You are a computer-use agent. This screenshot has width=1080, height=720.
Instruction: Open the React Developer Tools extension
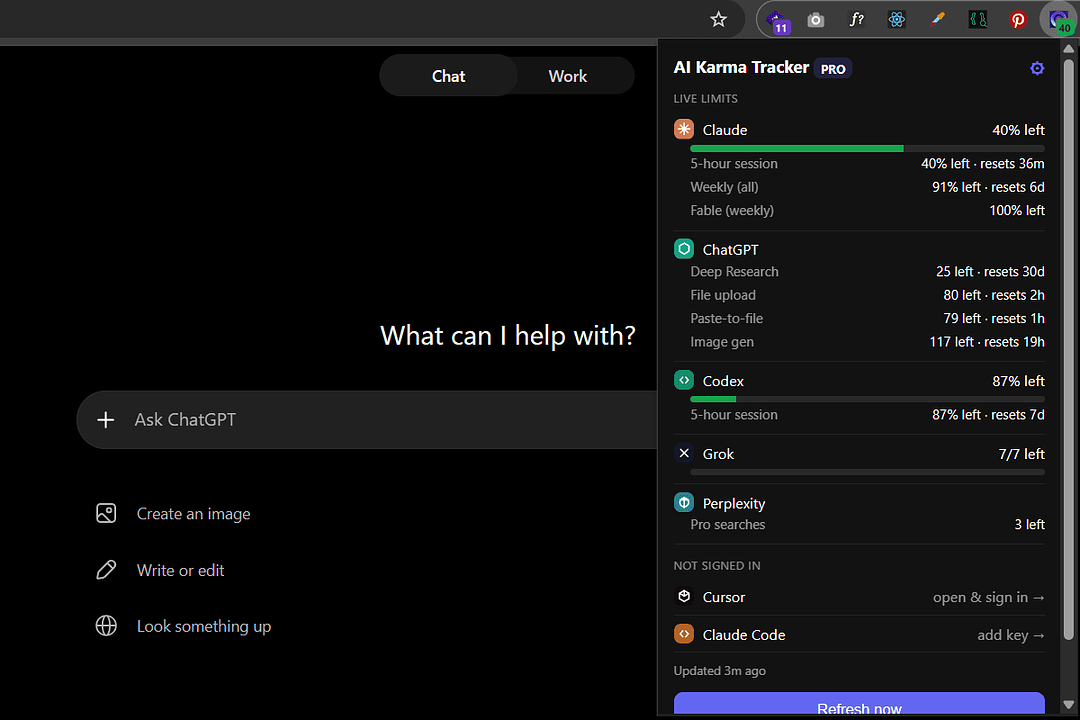[x=896, y=19]
